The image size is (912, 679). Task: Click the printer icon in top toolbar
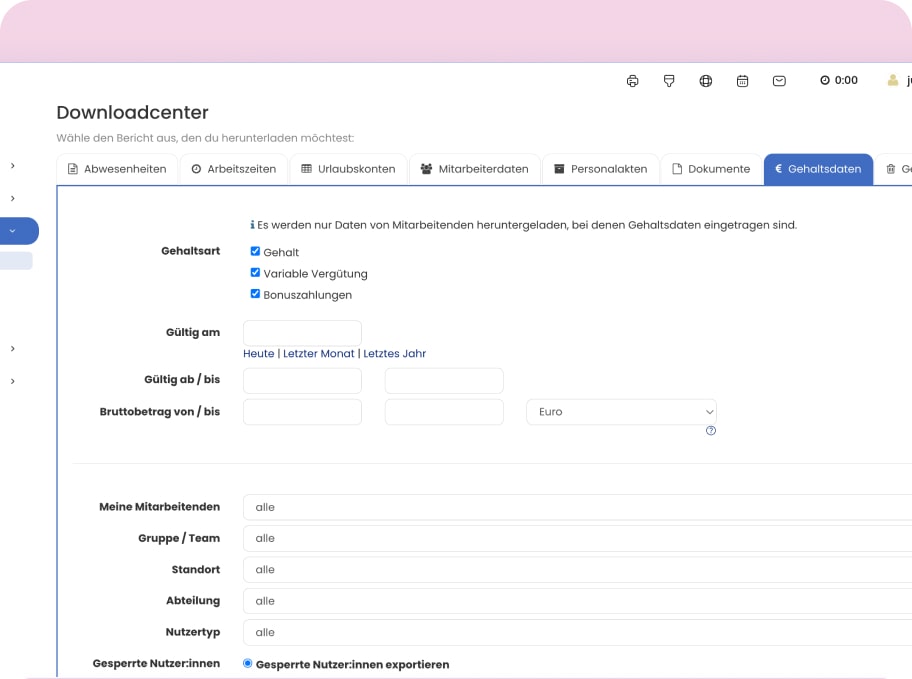click(632, 81)
